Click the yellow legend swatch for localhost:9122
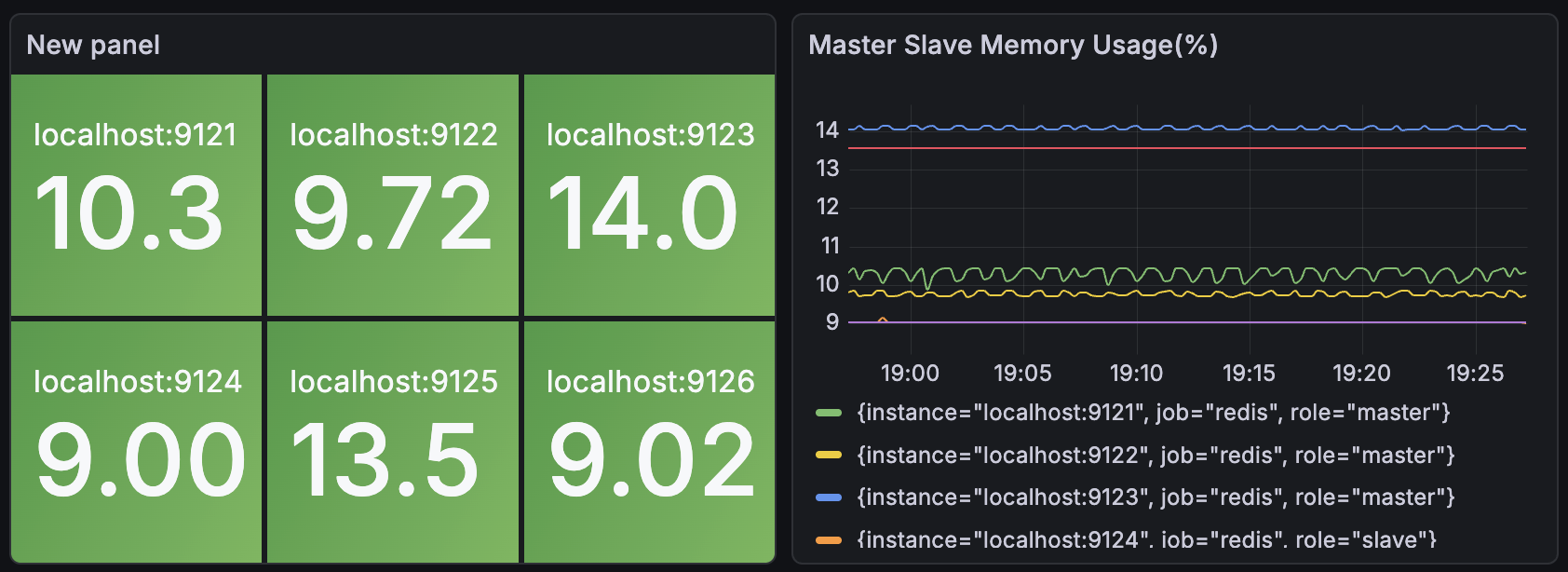 [828, 456]
